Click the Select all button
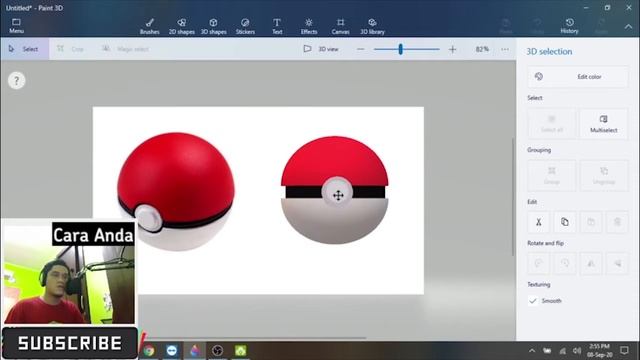Viewport: 640px width, 360px height. pyautogui.click(x=552, y=123)
